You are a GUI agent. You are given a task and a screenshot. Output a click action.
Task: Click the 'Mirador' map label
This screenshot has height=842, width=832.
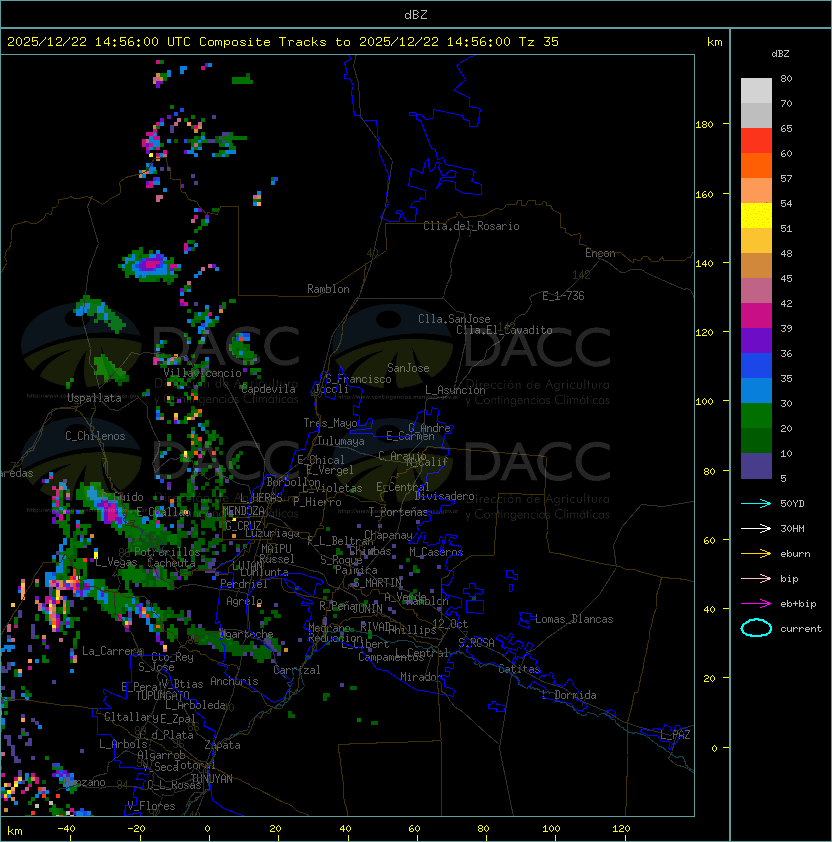click(x=421, y=678)
